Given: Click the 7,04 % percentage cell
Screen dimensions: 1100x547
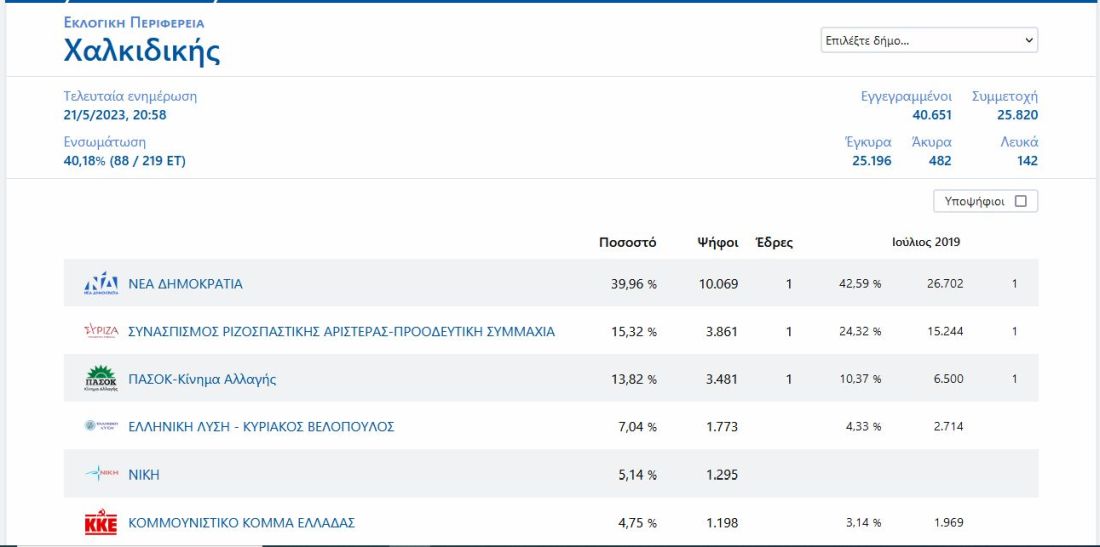Looking at the screenshot, I should [638, 426].
